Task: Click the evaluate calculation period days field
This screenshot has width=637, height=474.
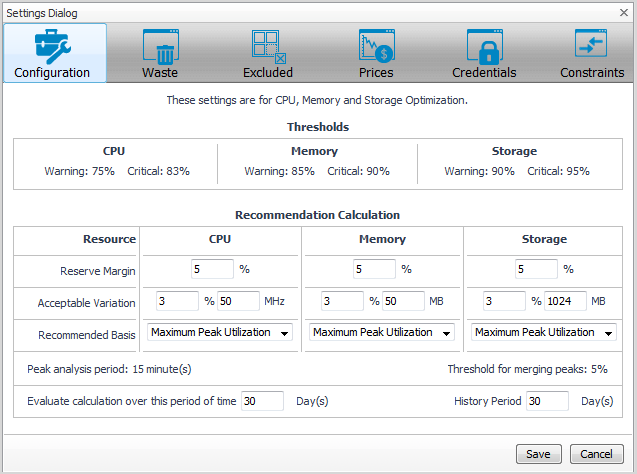Action: pos(262,401)
